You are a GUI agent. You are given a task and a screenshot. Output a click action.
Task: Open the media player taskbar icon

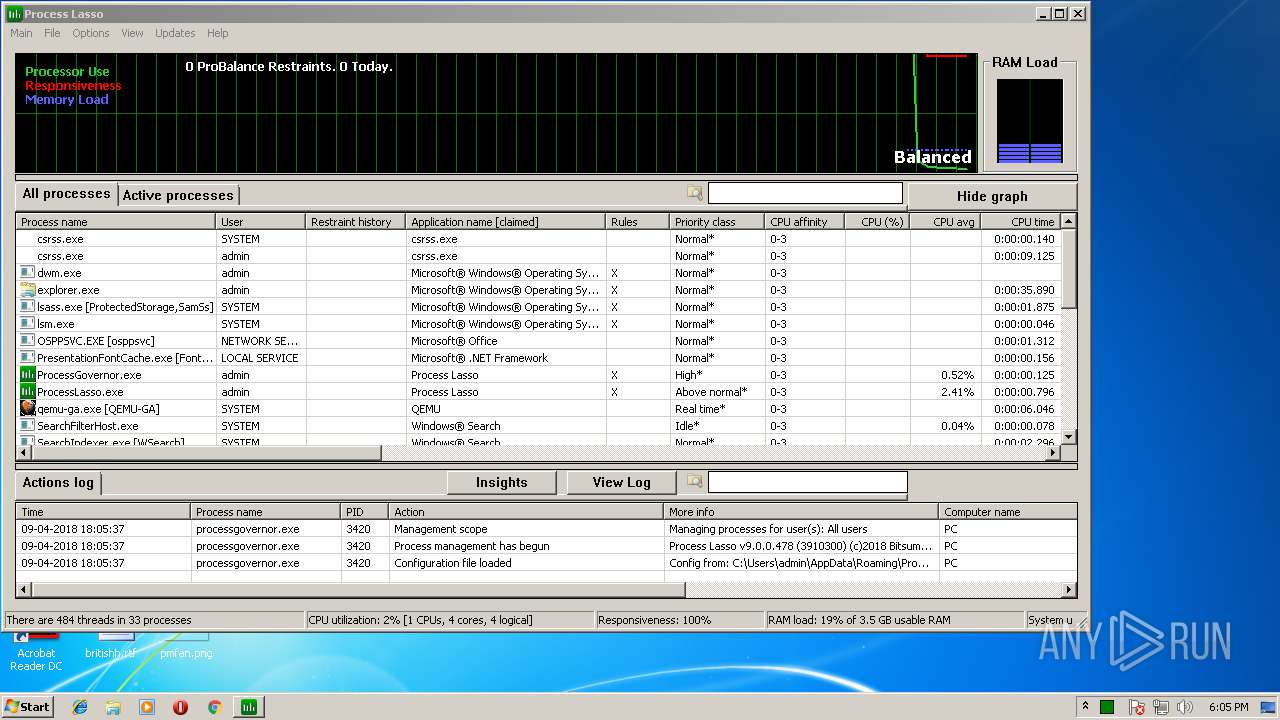pyautogui.click(x=147, y=707)
